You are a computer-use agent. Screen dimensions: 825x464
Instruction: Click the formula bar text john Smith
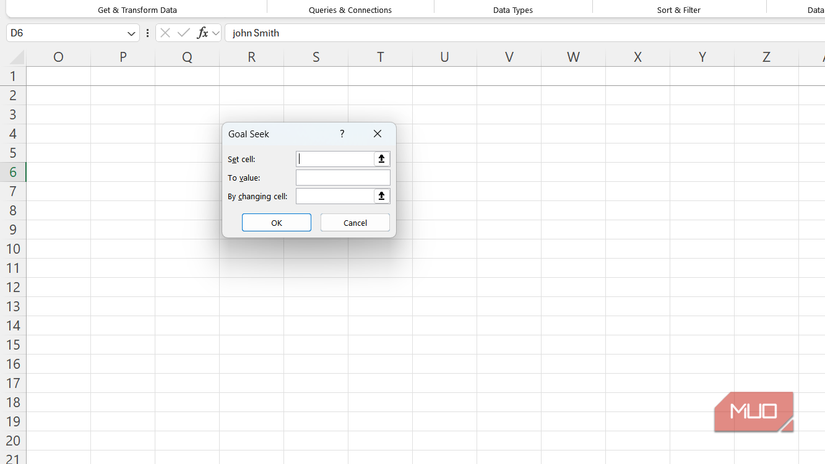256,33
